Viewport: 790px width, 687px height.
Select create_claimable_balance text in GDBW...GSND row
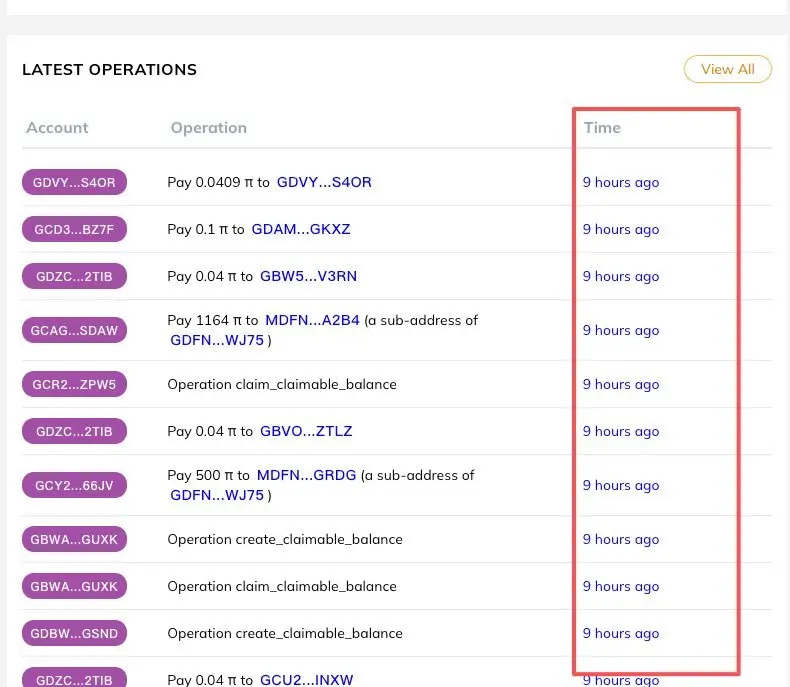click(x=319, y=633)
